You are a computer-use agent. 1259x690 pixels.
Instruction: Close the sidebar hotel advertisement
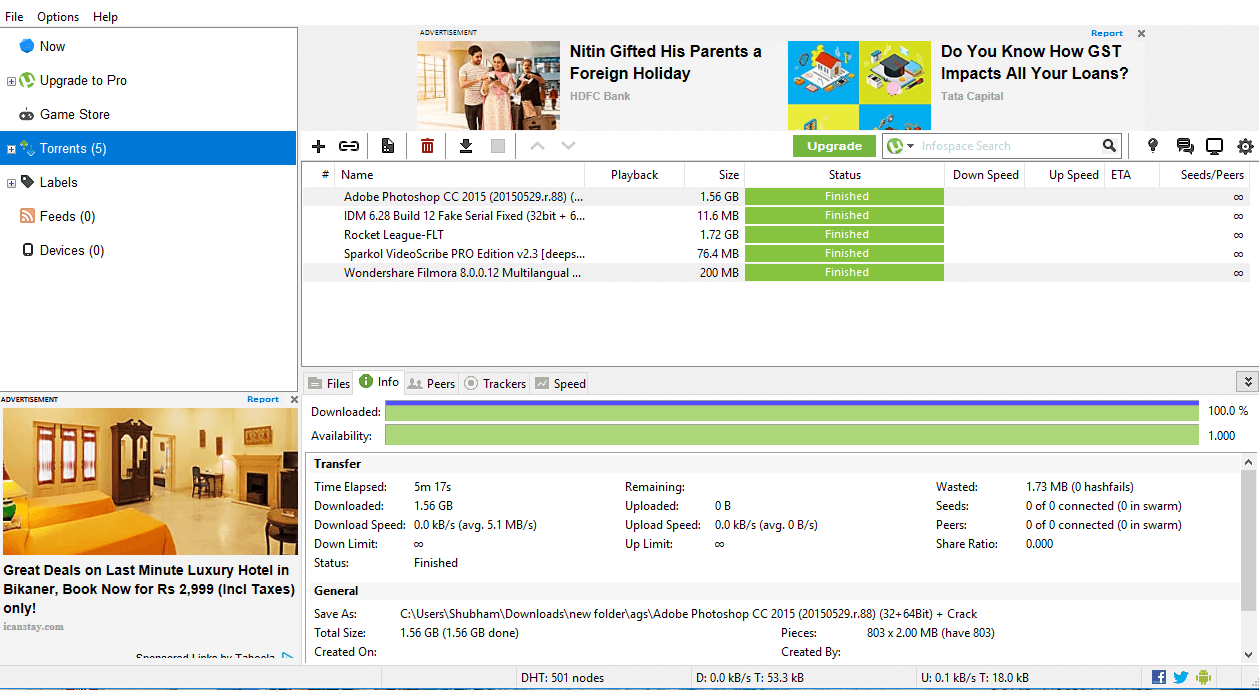coord(294,399)
